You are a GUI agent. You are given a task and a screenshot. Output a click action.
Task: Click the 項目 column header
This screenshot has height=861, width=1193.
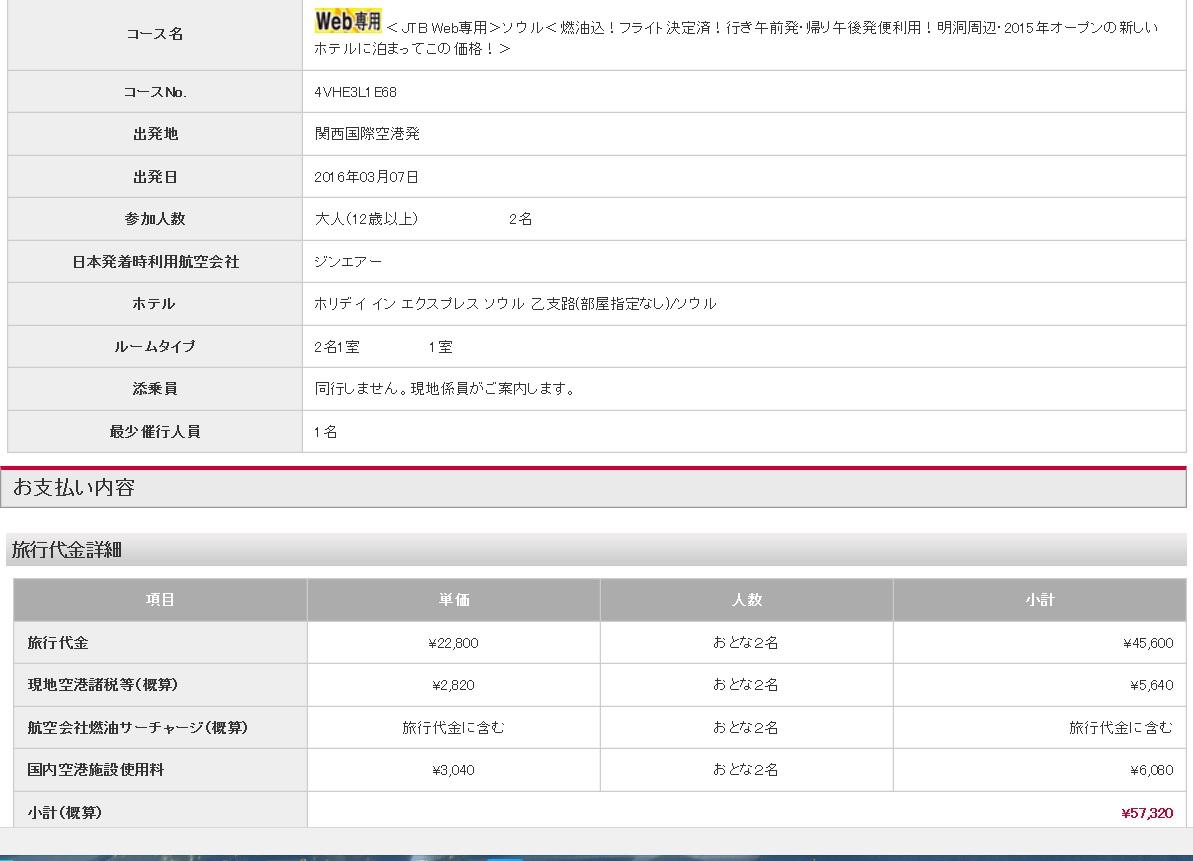pyautogui.click(x=160, y=600)
